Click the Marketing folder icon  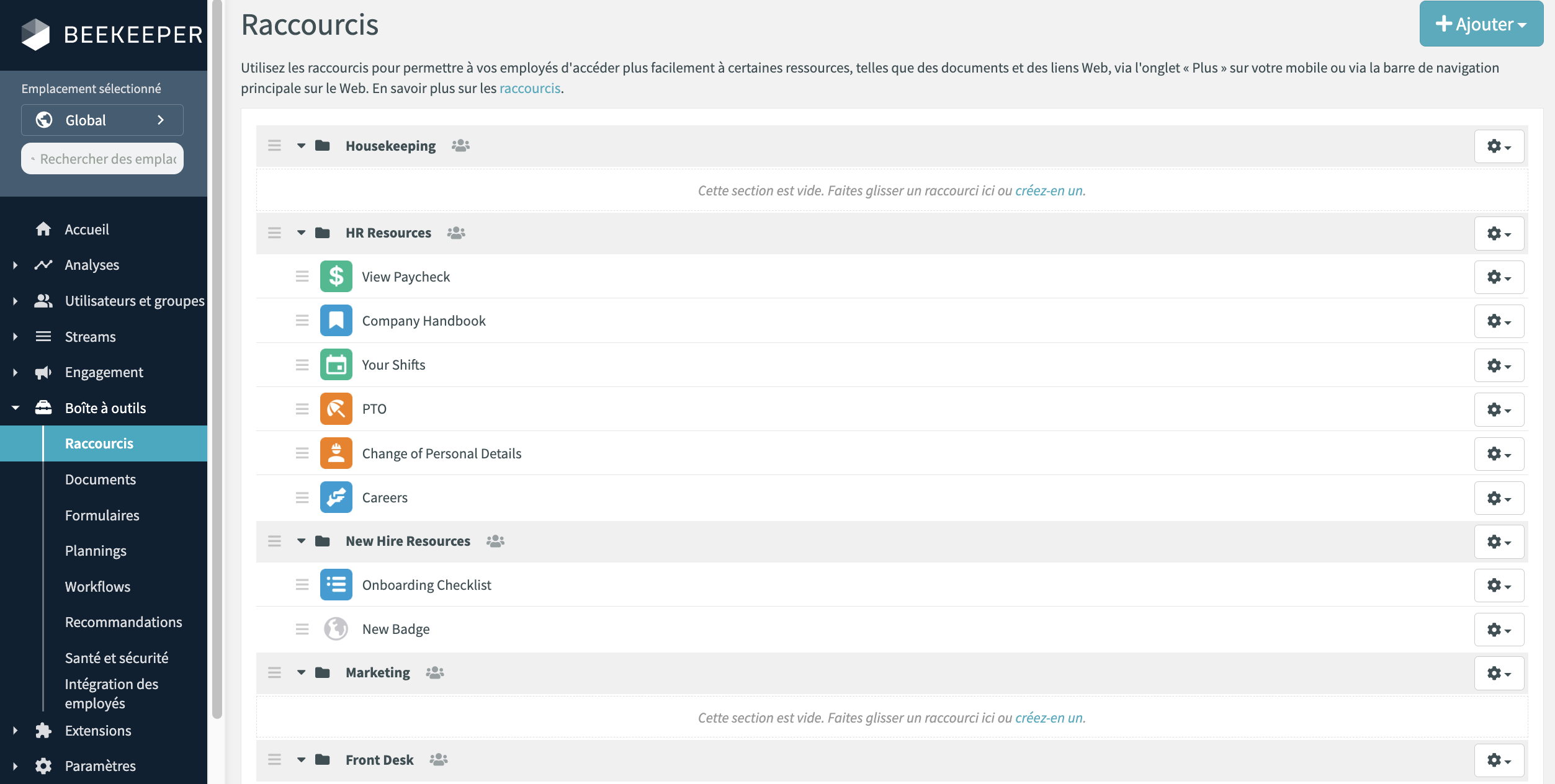click(322, 672)
